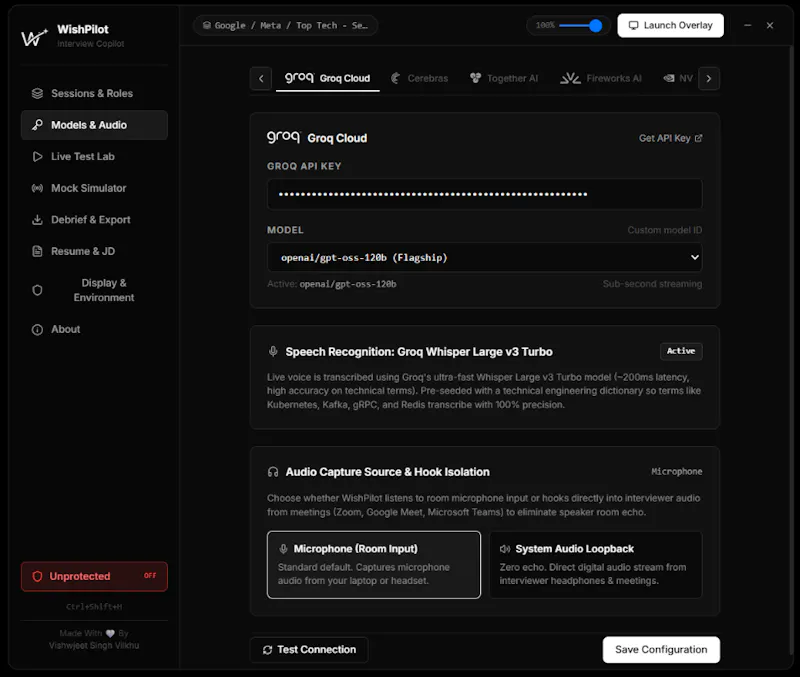Adjust the 100% opacity slider
The width and height of the screenshot is (800, 677).
click(x=581, y=26)
